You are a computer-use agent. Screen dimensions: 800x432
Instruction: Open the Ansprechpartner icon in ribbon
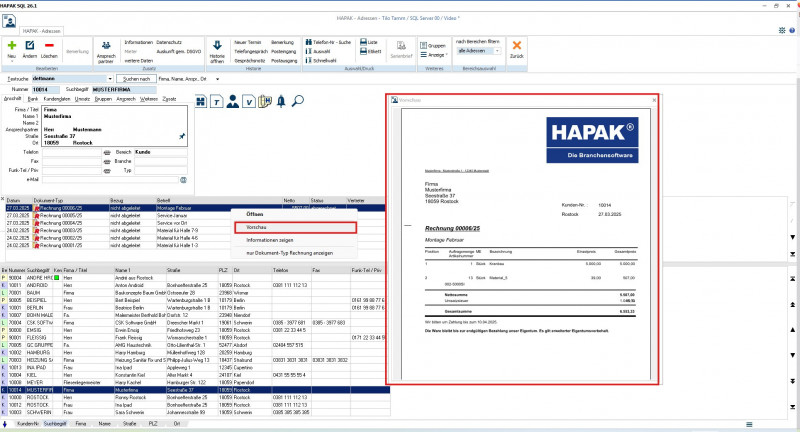(106, 45)
